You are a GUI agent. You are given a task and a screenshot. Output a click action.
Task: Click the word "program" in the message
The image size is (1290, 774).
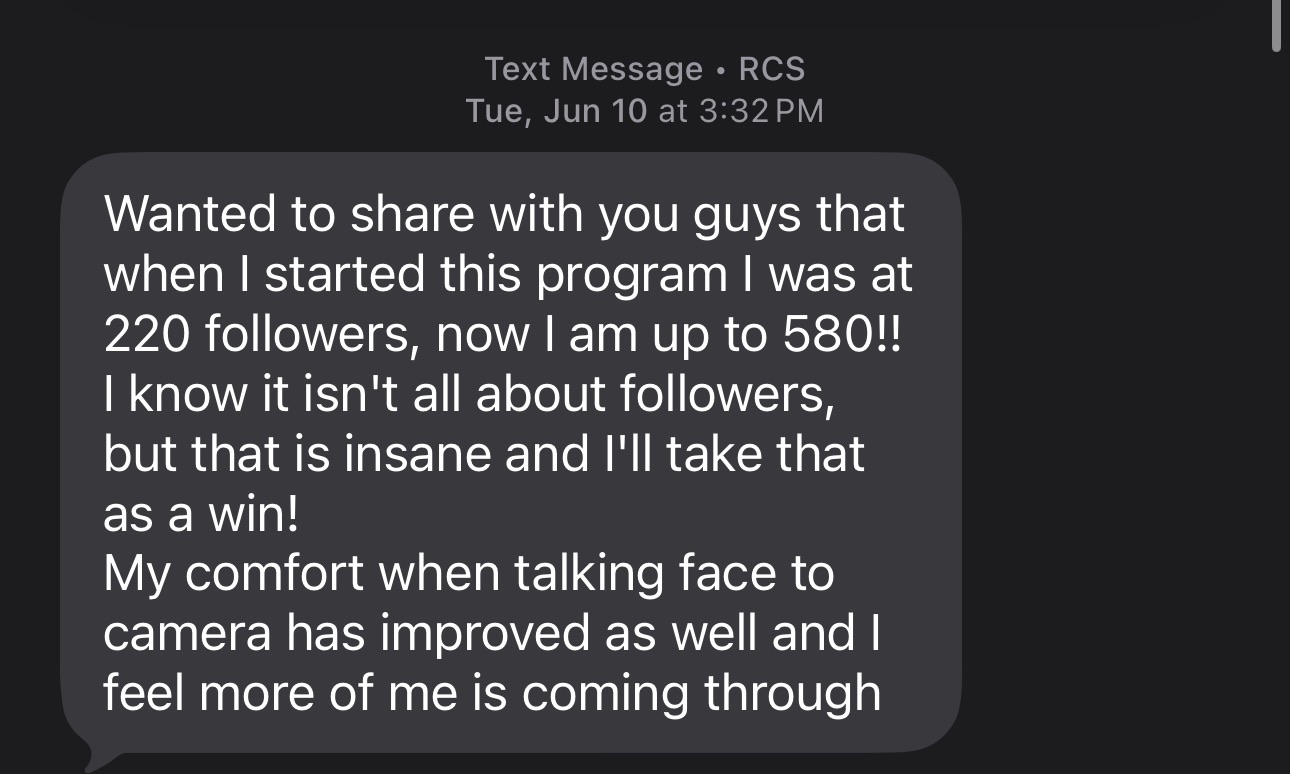click(x=631, y=275)
